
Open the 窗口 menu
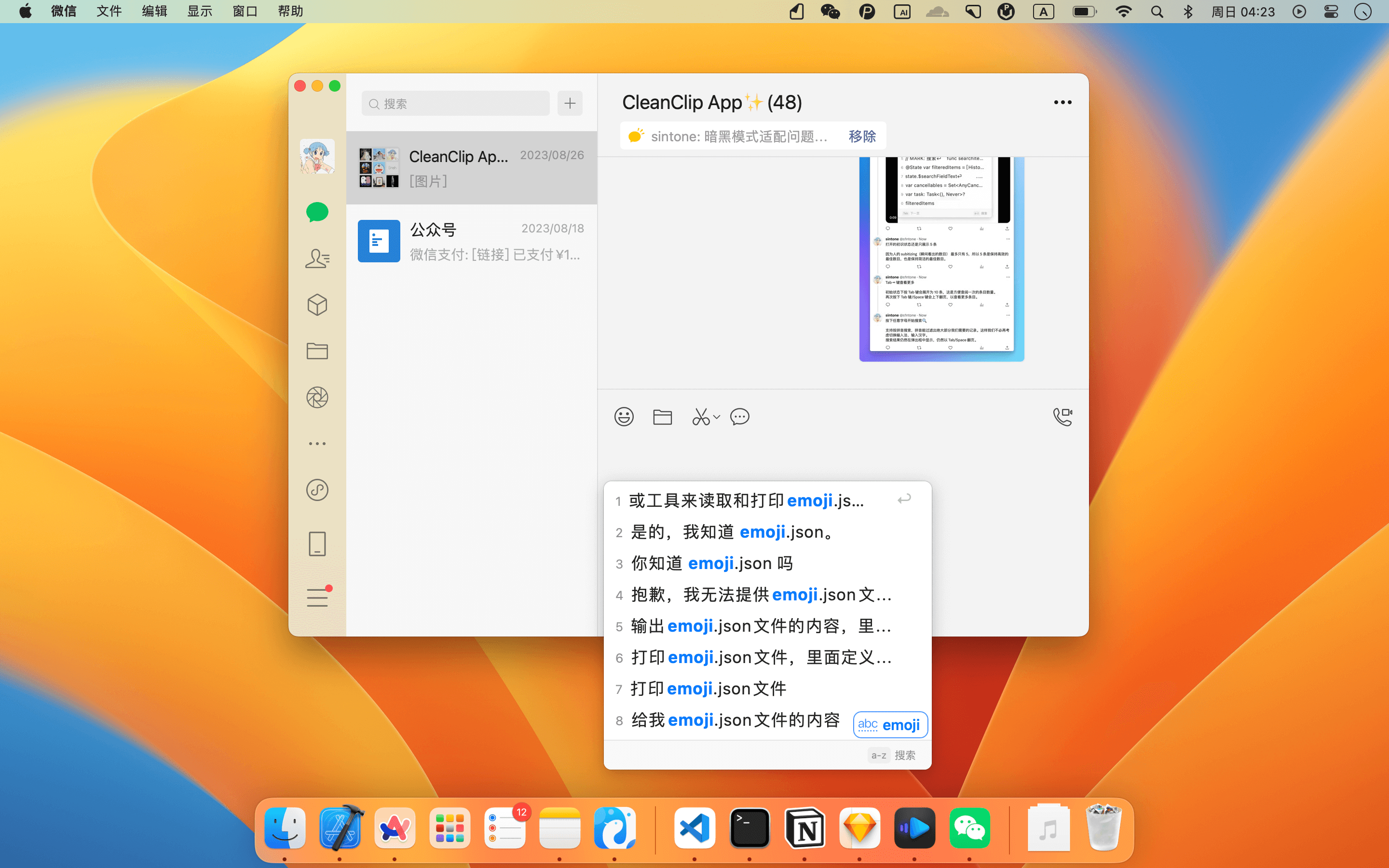[x=245, y=12]
